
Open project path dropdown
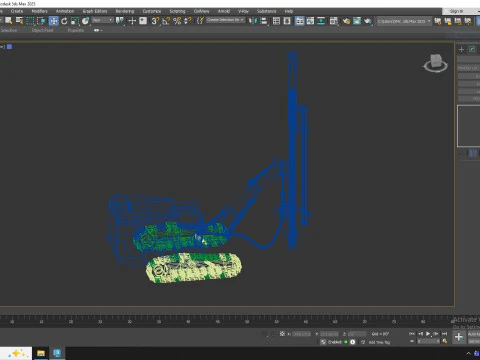click(404, 21)
